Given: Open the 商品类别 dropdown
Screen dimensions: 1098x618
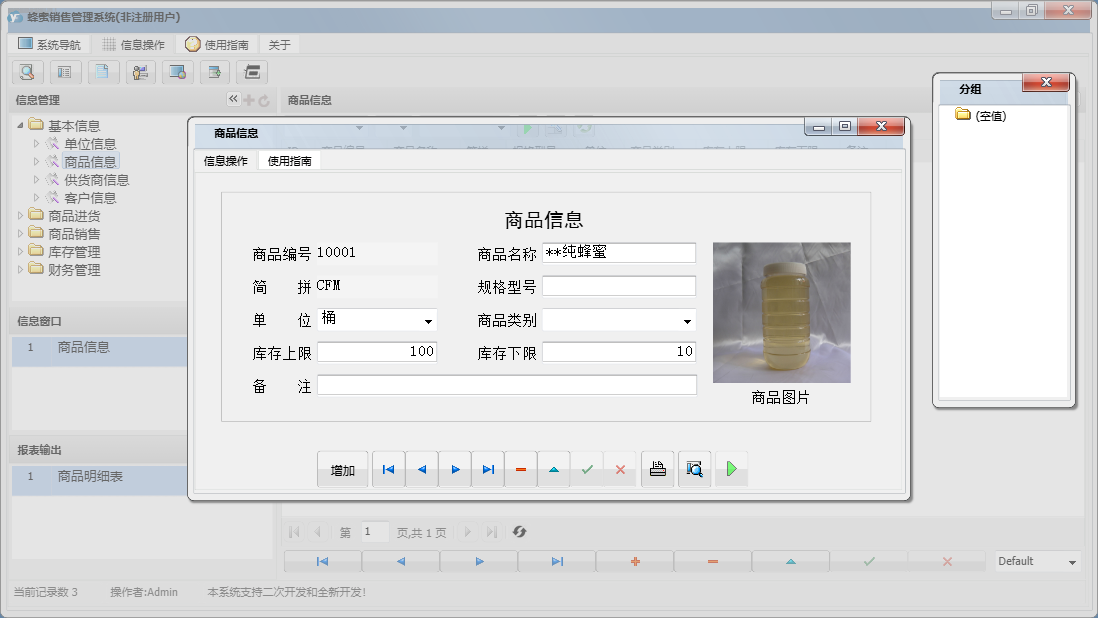Looking at the screenshot, I should click(x=687, y=320).
